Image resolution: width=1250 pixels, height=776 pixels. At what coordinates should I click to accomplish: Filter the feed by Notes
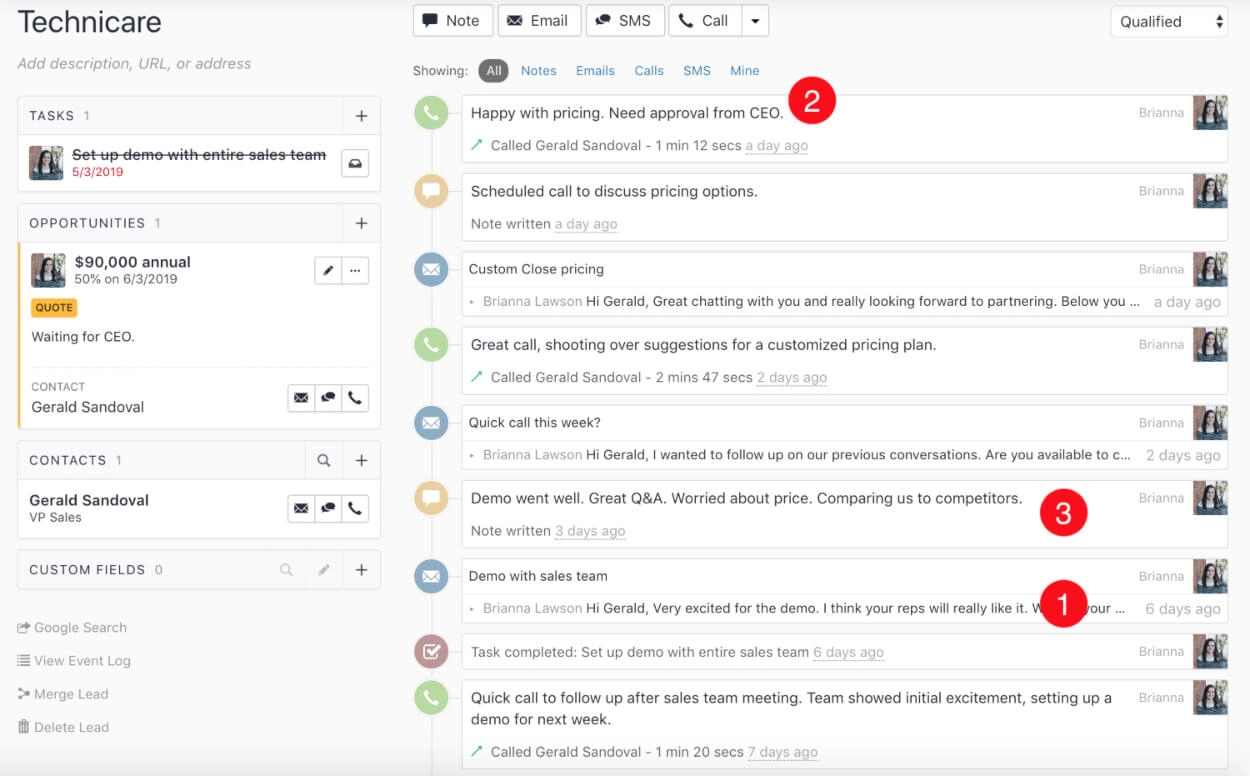click(538, 70)
